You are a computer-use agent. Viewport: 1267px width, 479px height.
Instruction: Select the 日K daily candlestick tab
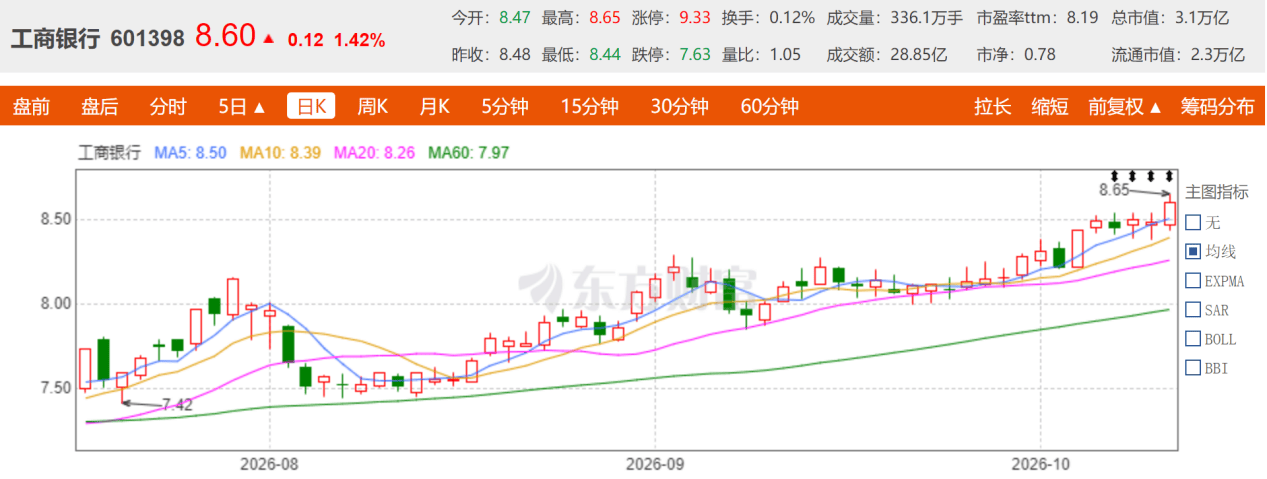pos(311,107)
